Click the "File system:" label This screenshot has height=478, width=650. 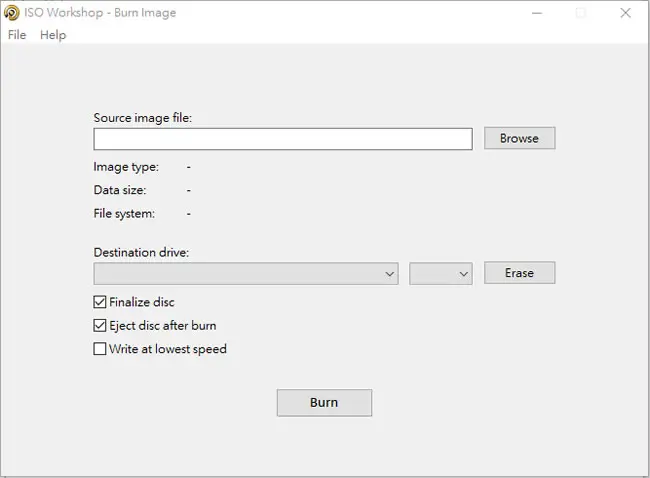[124, 214]
